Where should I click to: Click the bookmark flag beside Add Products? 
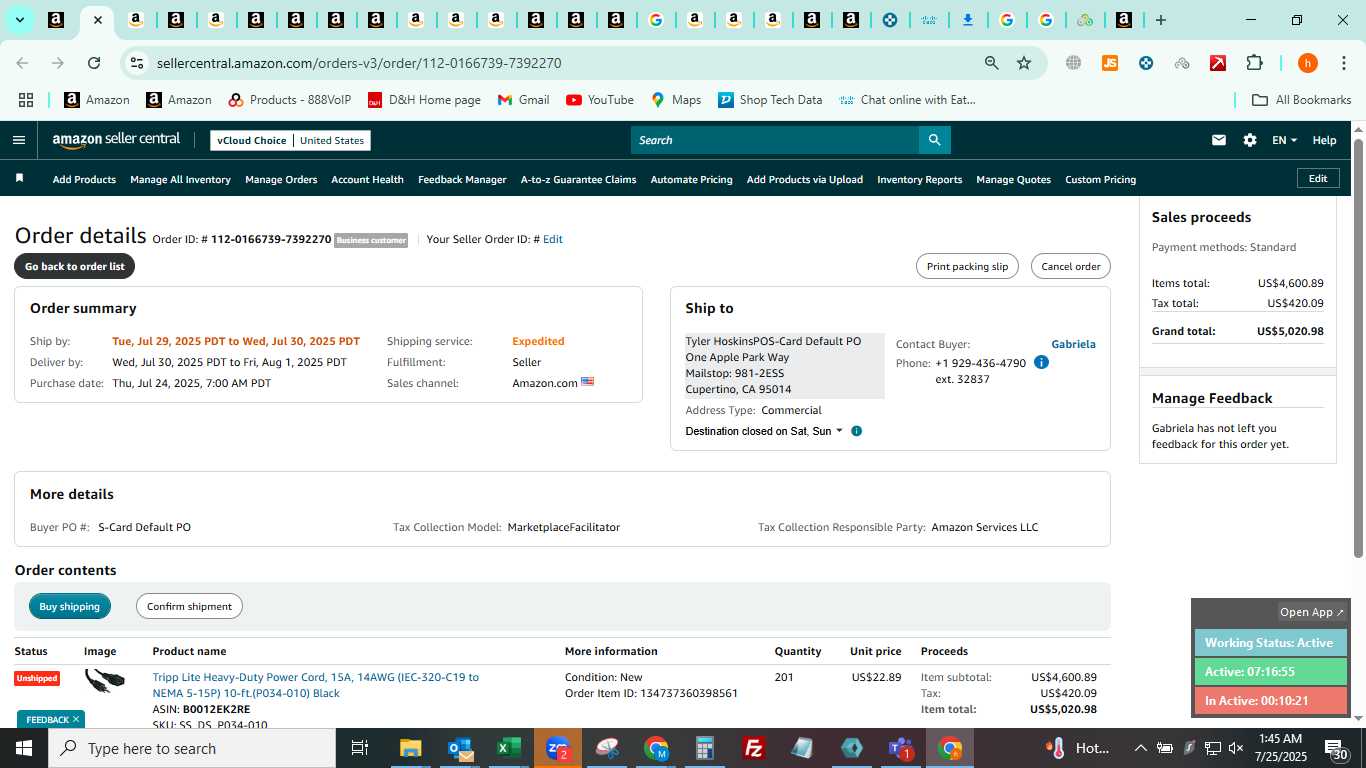click(19, 179)
